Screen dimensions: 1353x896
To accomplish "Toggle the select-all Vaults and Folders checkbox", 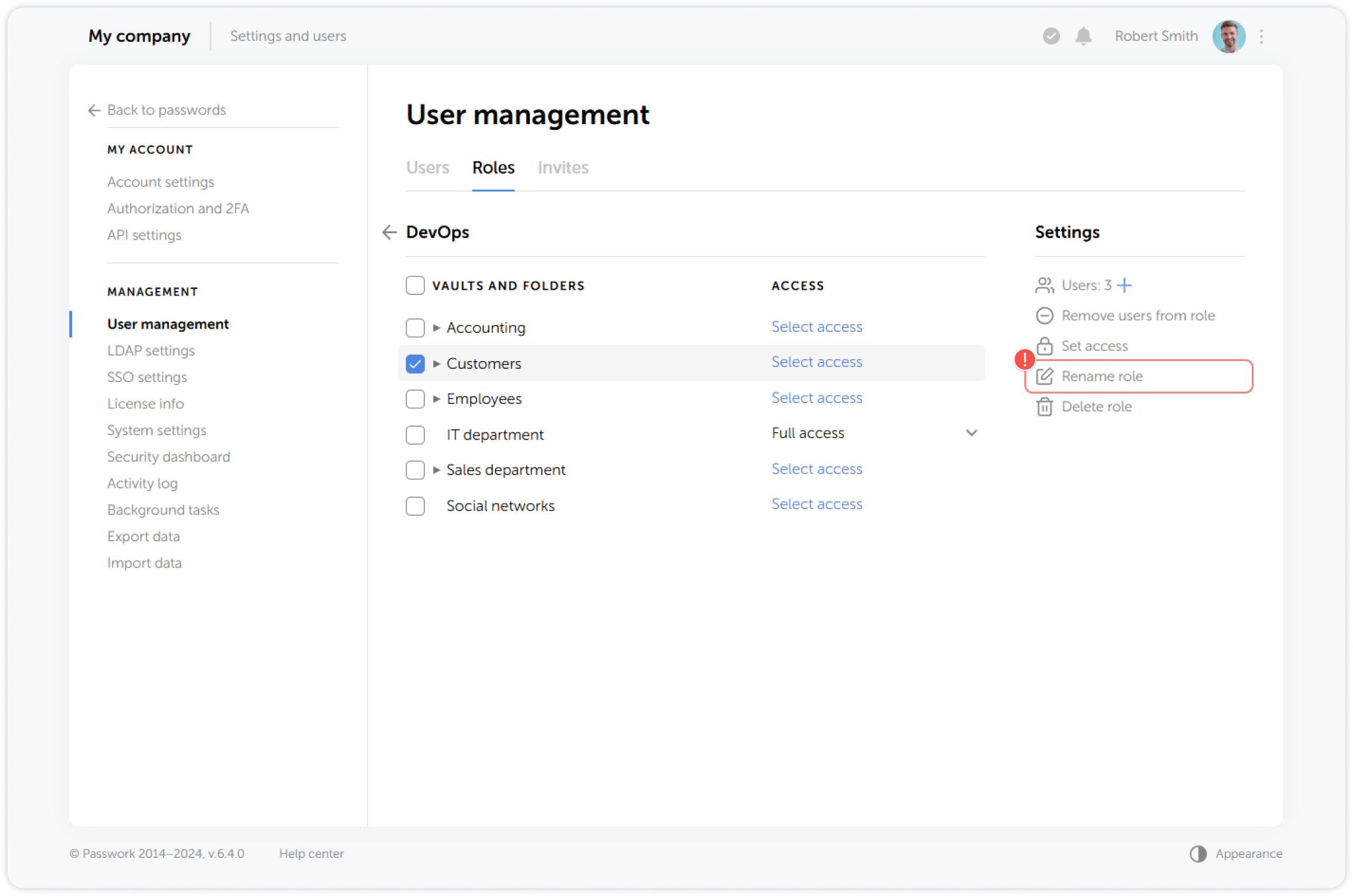I will [x=415, y=285].
